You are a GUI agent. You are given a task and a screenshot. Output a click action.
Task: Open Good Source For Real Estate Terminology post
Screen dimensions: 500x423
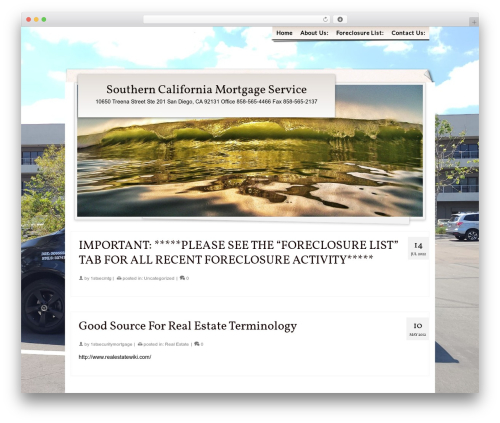pyautogui.click(x=187, y=326)
